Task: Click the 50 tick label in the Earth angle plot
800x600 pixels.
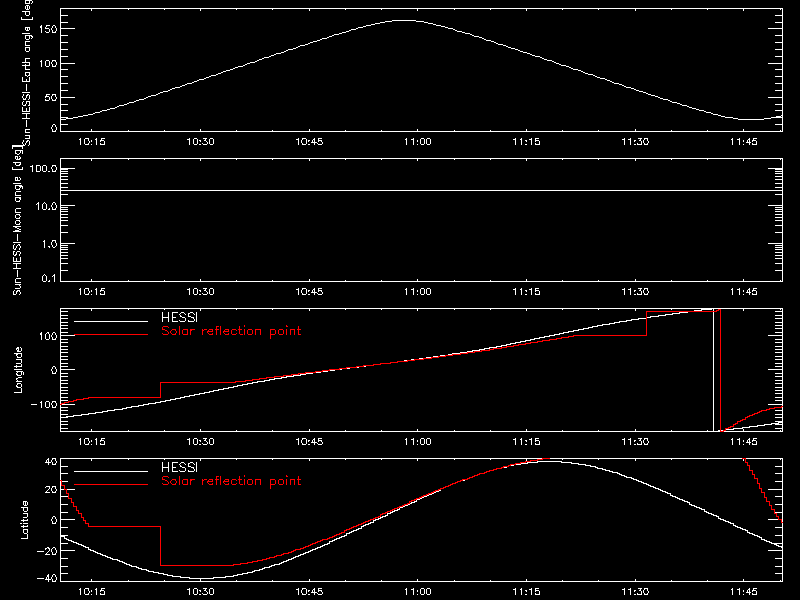Action: (x=51, y=97)
